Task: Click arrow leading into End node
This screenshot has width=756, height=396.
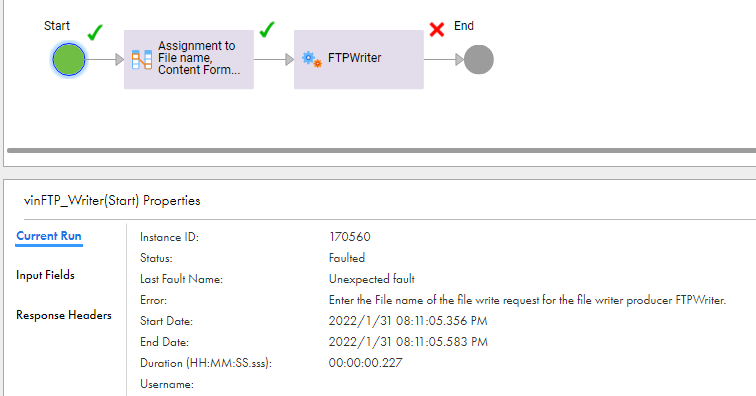Action: pos(444,59)
